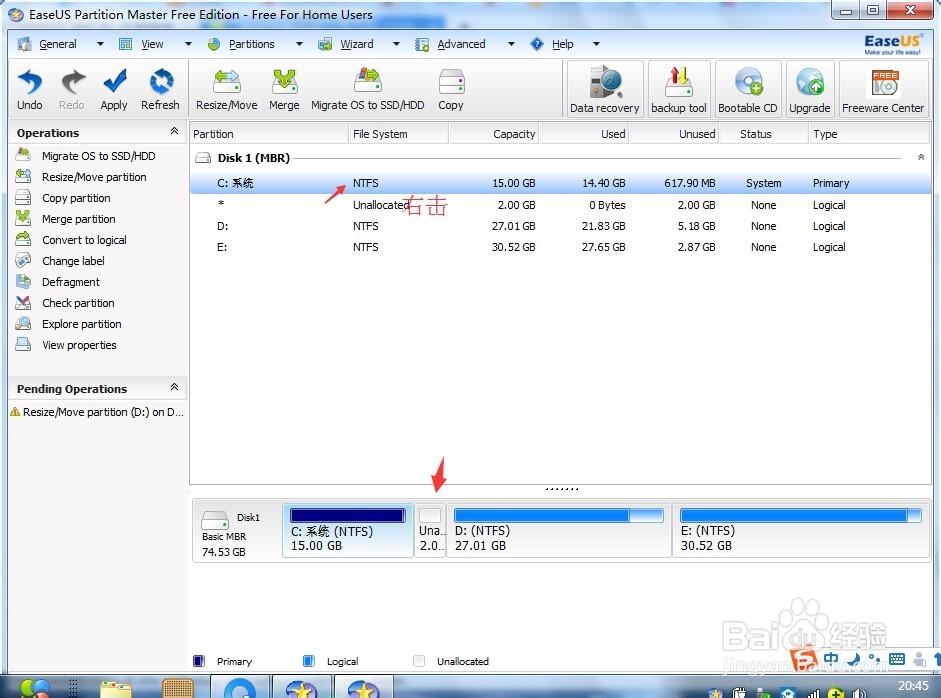Viewport: 941px width, 698px height.
Task: Use the Copy toolbar tool
Action: (451, 90)
